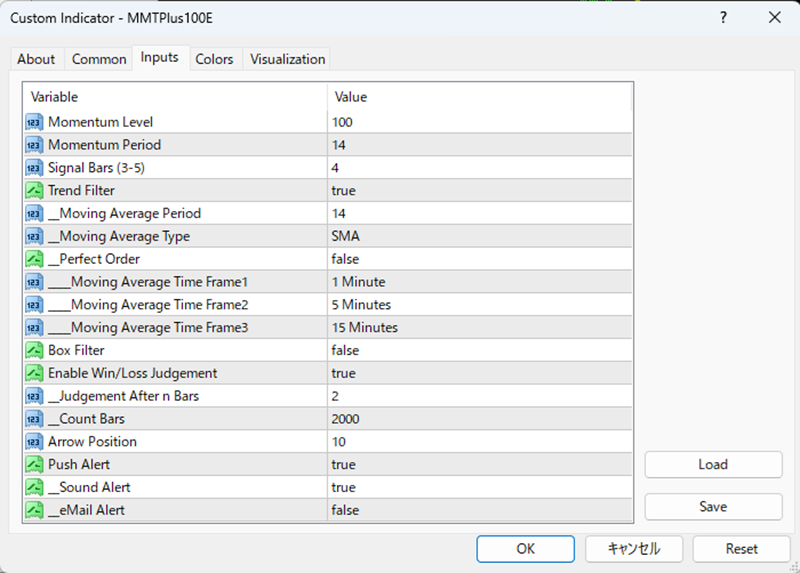Viewport: 800px width, 573px height.
Task: Click the icon beside Enable Win/Loss Judgement
Action: pos(34,373)
